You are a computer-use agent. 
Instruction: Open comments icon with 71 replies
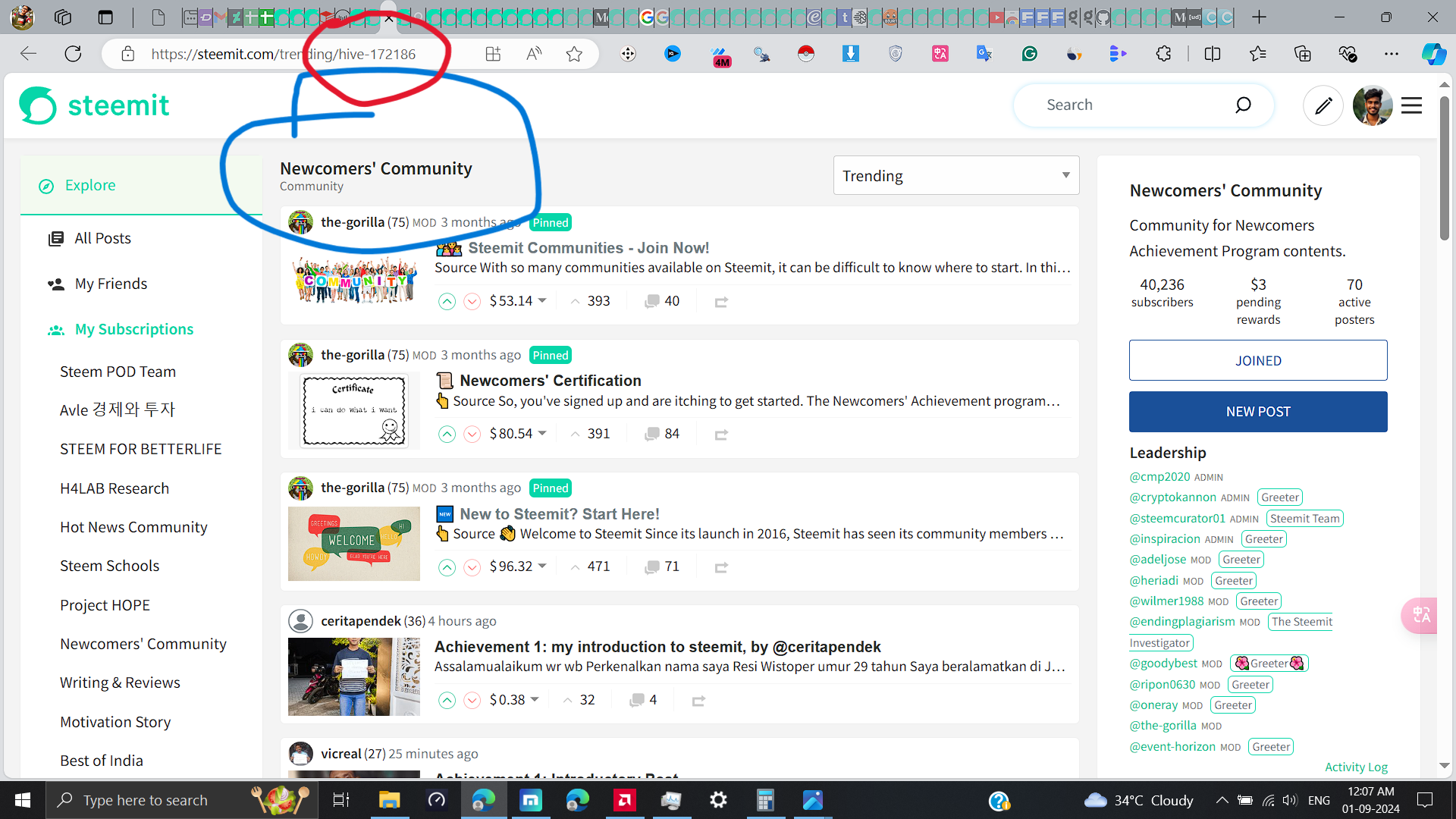[x=651, y=567]
